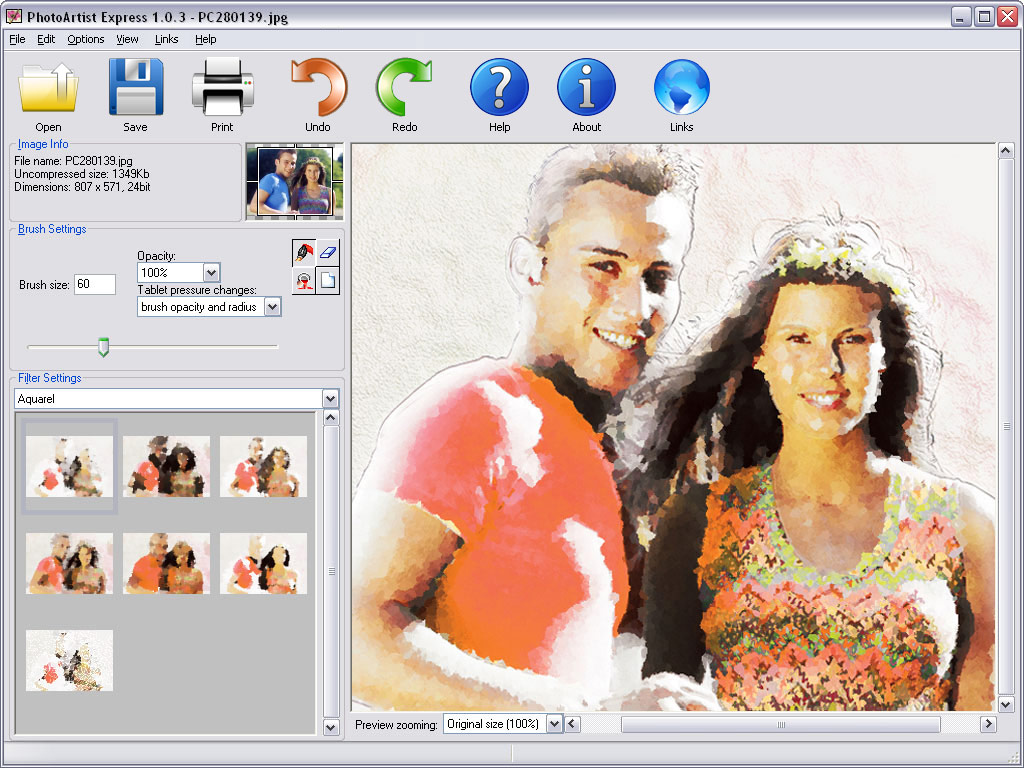This screenshot has height=768, width=1024.
Task: Select the eraser tool
Action: (x=328, y=252)
